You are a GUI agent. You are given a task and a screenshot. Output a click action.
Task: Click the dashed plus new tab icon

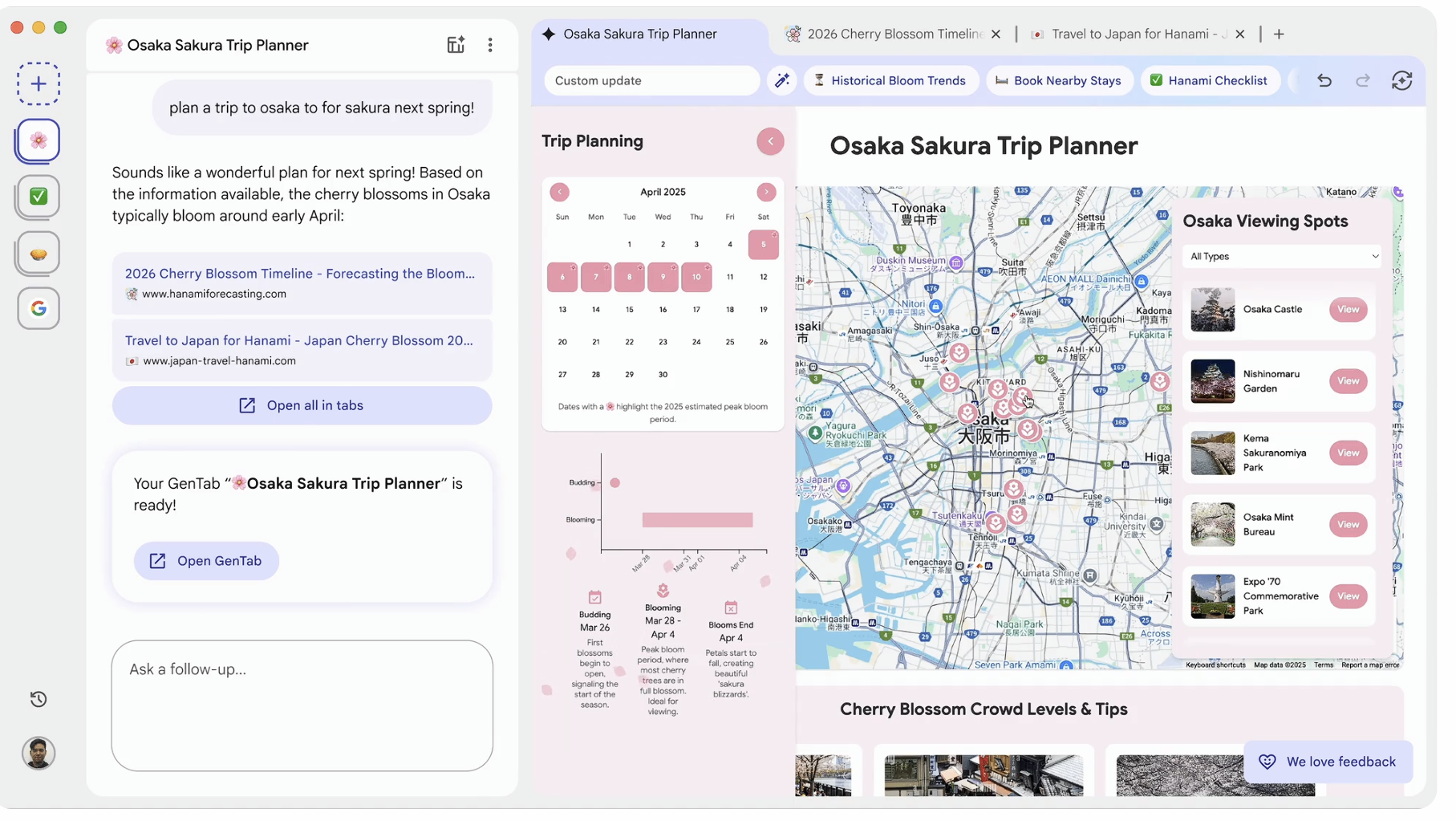pos(39,83)
